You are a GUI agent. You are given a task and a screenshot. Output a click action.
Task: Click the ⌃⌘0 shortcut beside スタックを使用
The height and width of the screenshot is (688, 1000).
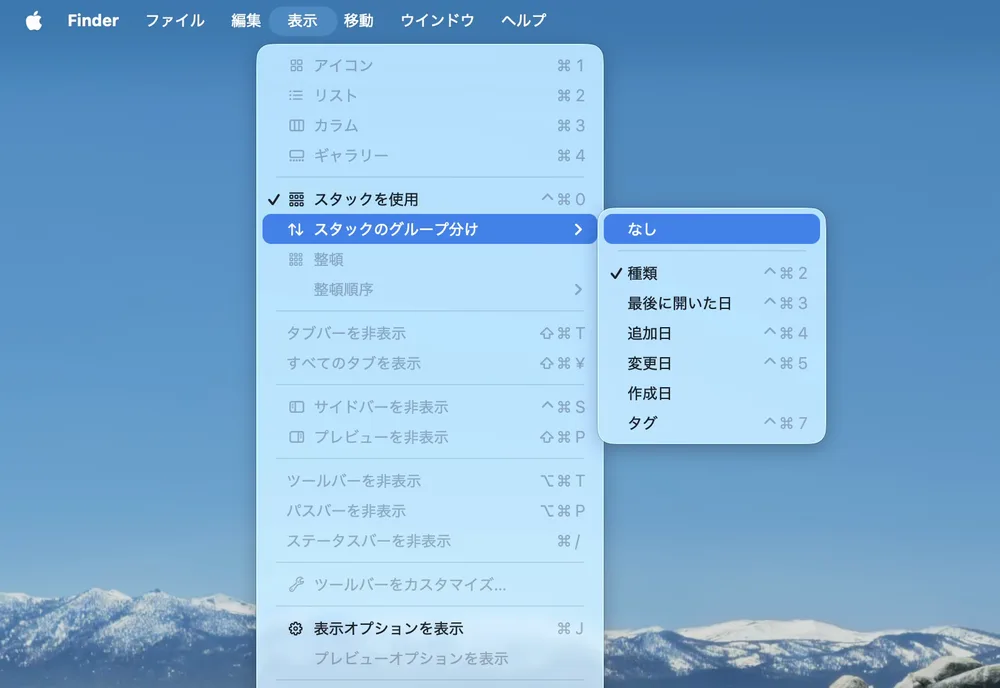[563, 200]
